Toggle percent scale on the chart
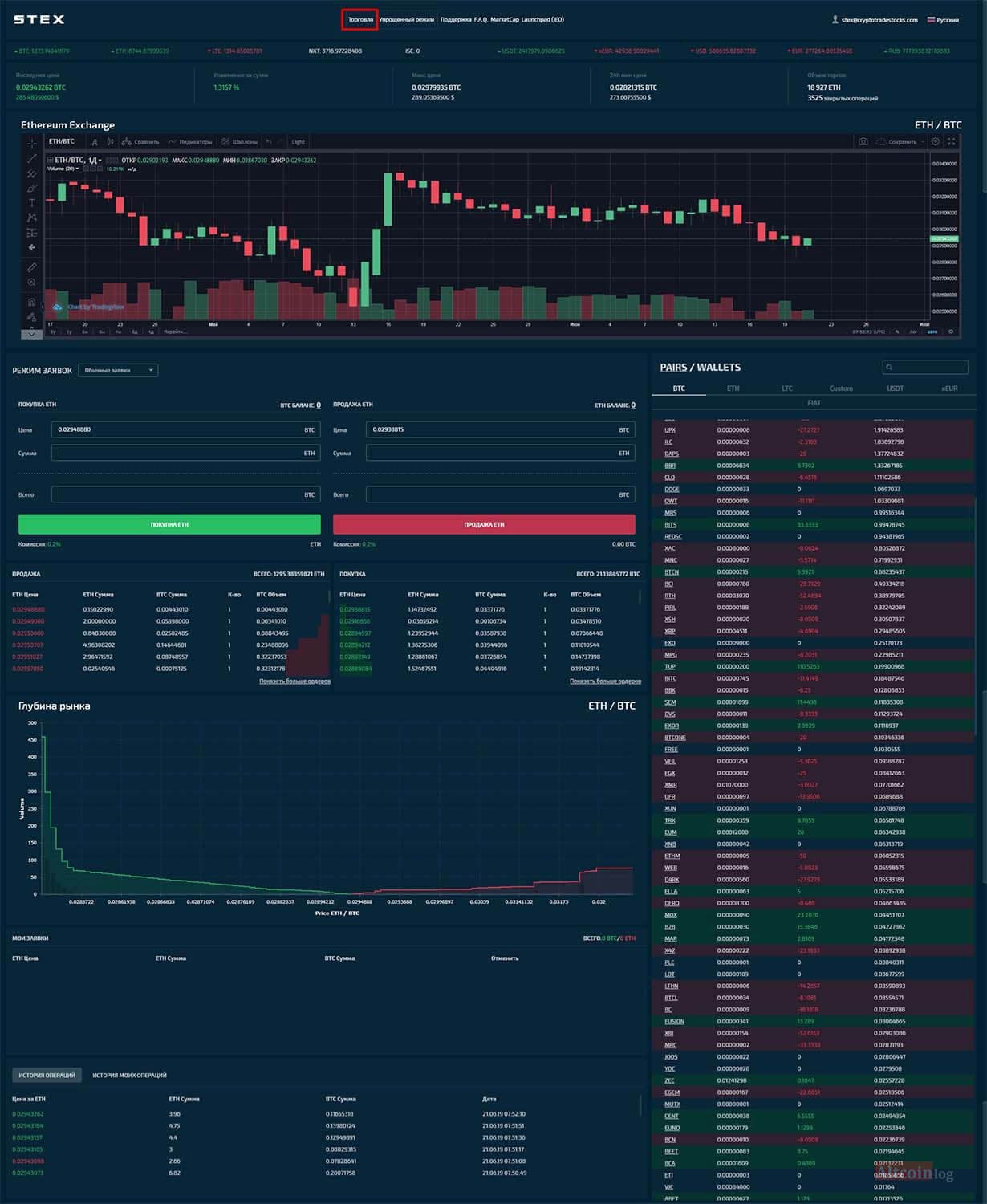 (898, 332)
